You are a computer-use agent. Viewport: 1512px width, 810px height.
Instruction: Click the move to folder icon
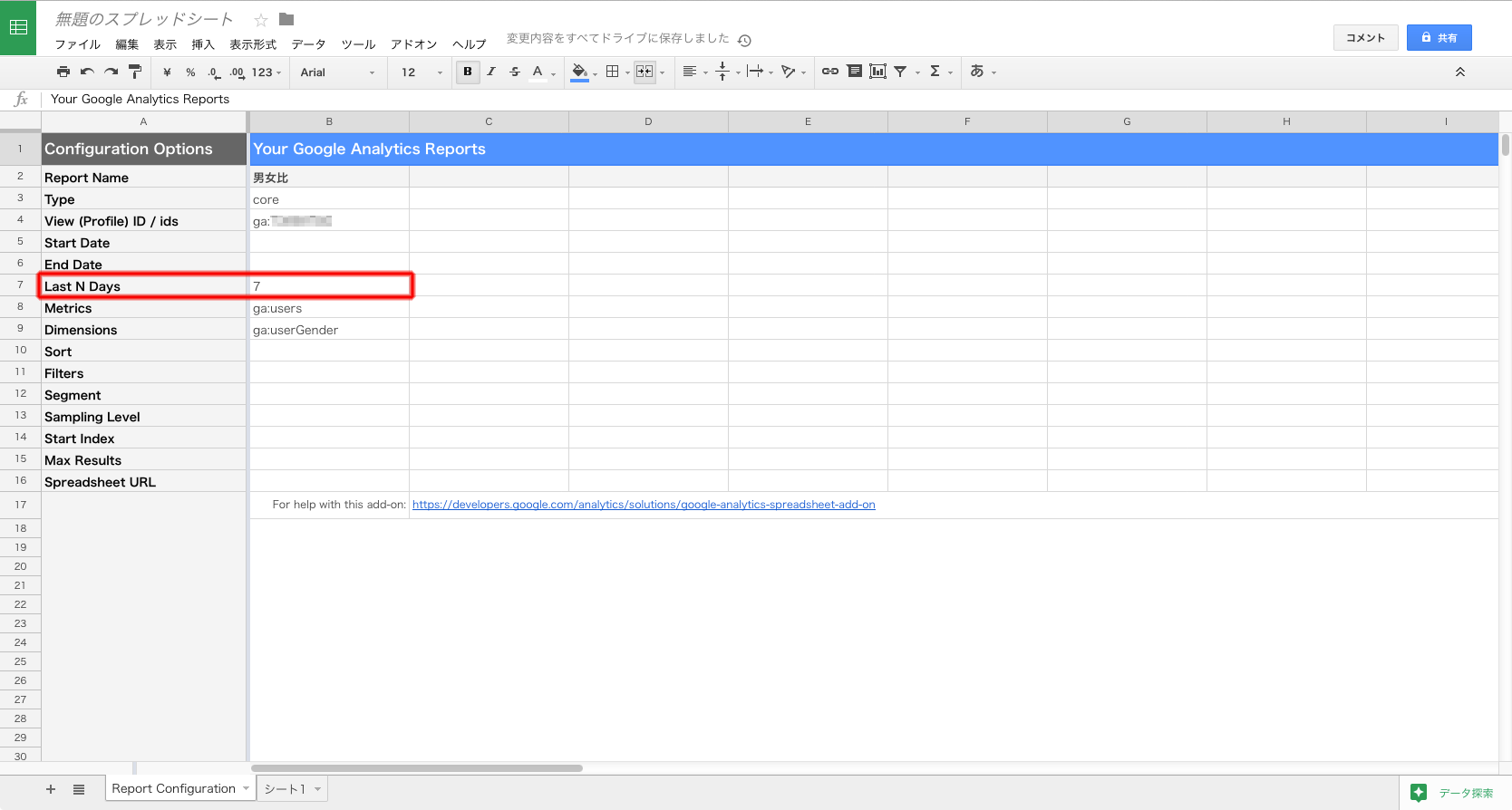pos(286,19)
